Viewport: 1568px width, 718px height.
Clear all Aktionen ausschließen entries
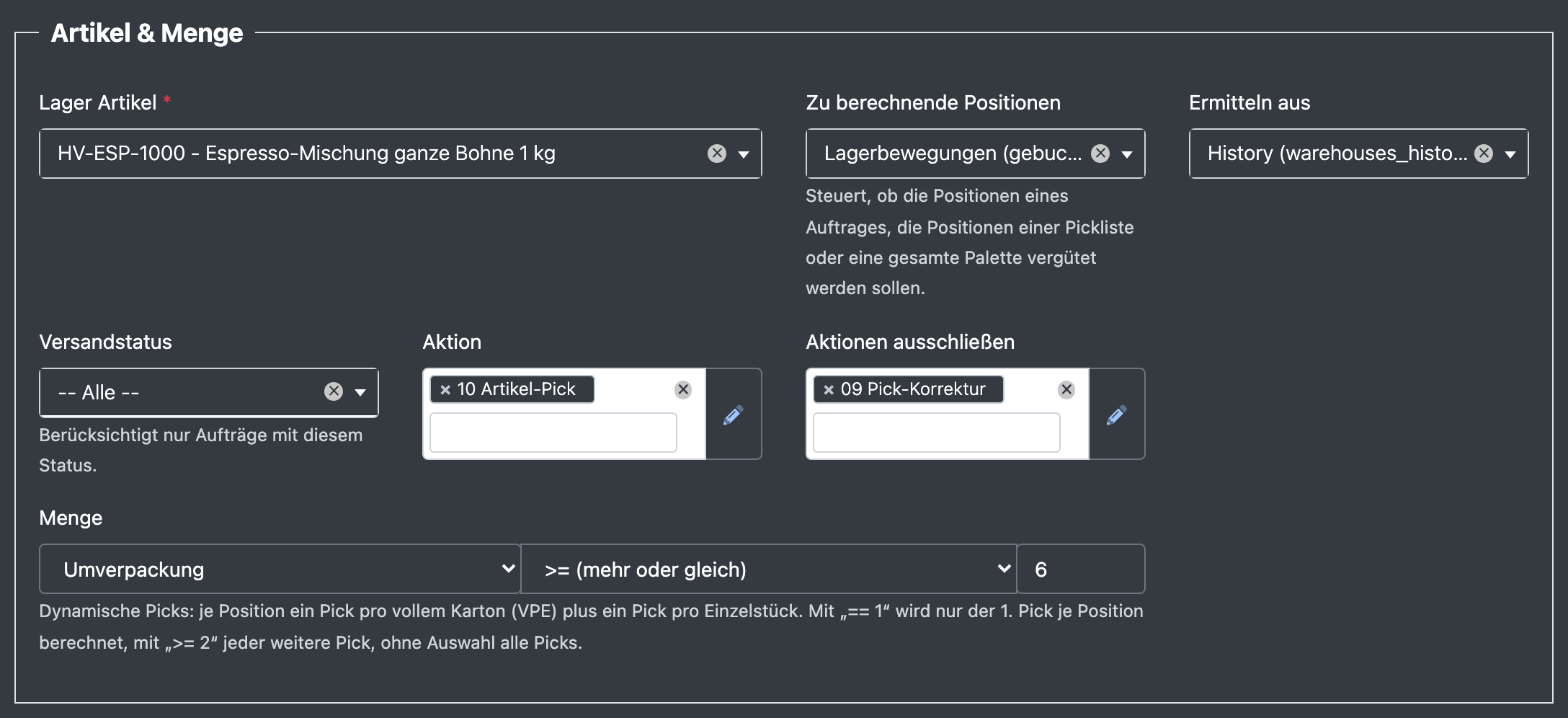[1066, 390]
